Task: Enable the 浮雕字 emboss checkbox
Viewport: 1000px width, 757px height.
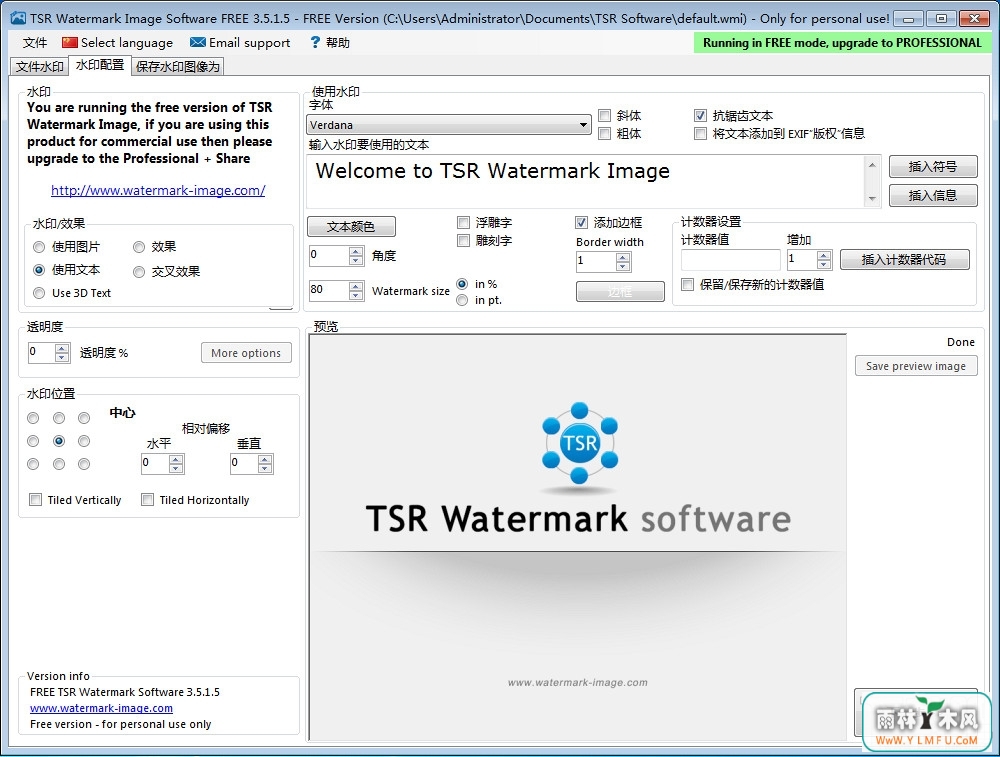Action: pos(464,223)
